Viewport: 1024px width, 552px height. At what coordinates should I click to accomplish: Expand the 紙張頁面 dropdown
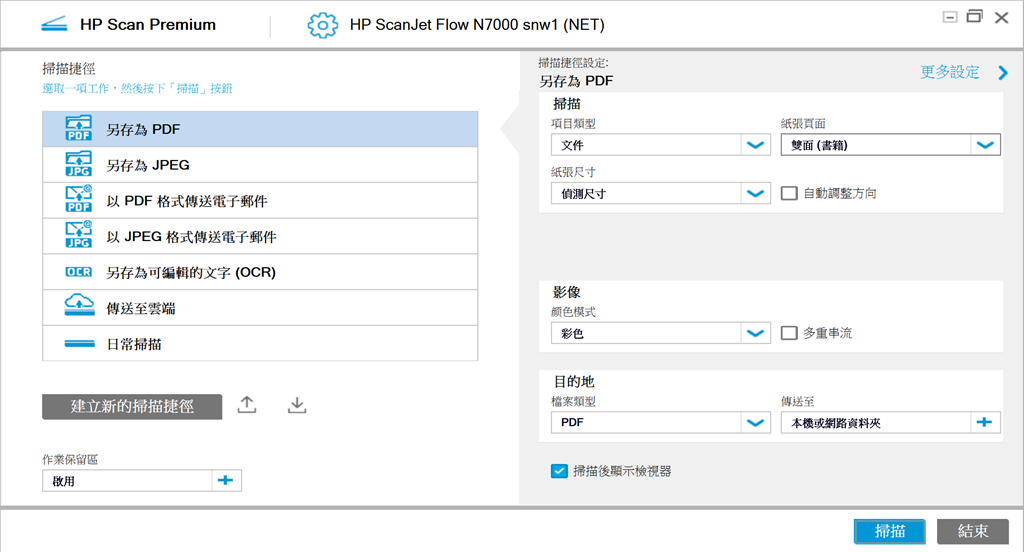point(986,145)
